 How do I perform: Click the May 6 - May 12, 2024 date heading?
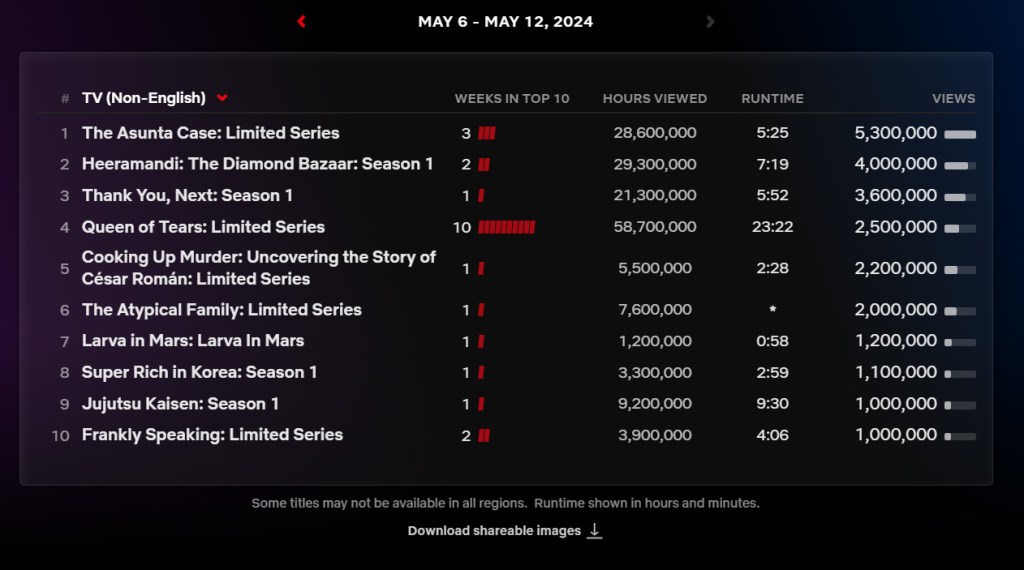(x=505, y=21)
